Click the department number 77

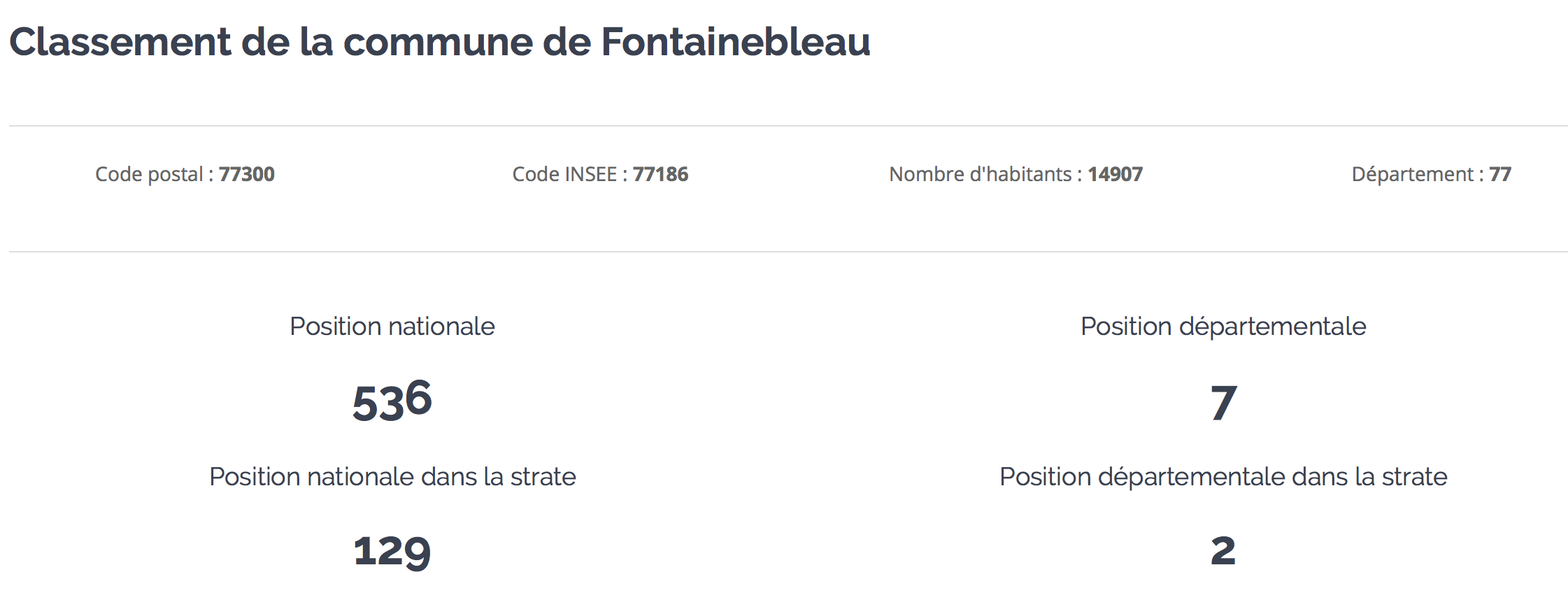point(1500,174)
